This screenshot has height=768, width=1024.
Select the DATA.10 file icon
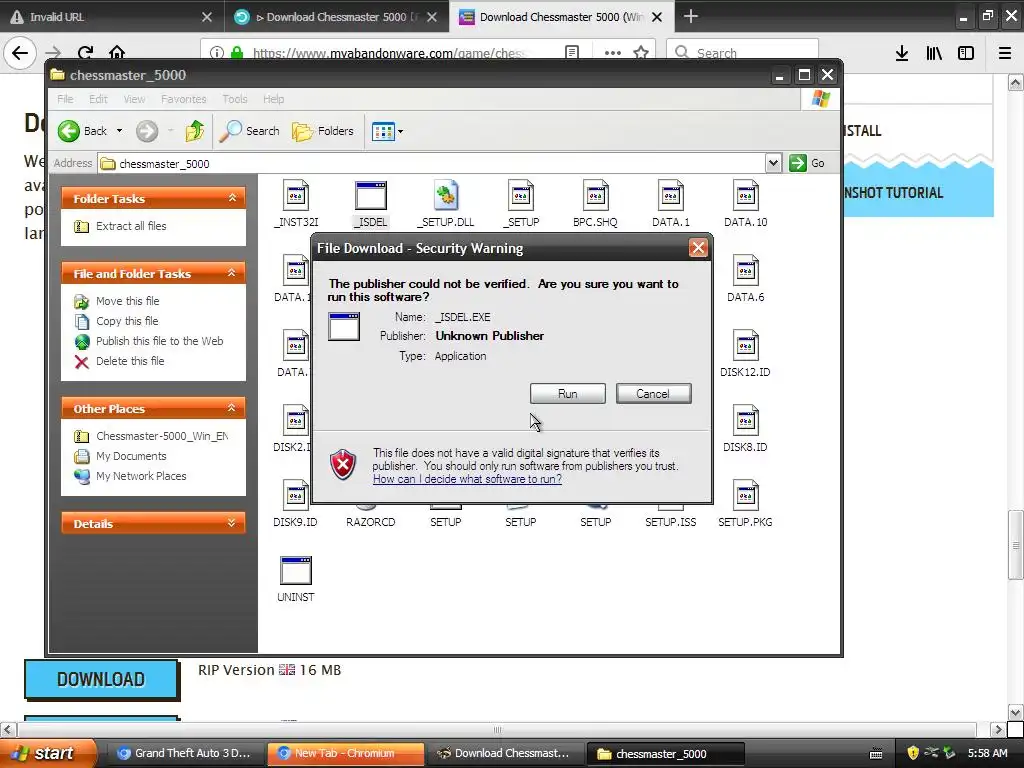coord(746,196)
